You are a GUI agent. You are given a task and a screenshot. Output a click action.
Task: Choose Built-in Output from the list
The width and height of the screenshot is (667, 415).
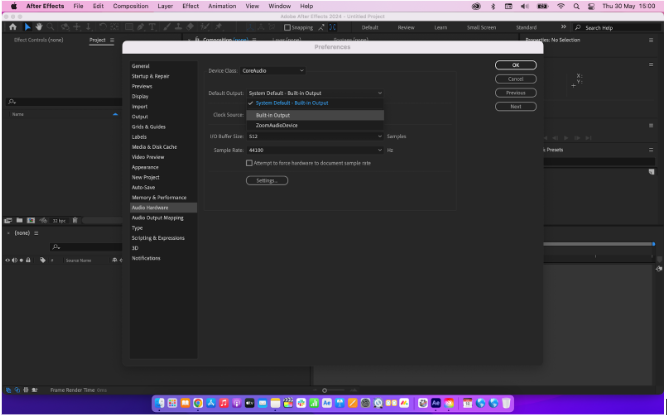click(315, 115)
